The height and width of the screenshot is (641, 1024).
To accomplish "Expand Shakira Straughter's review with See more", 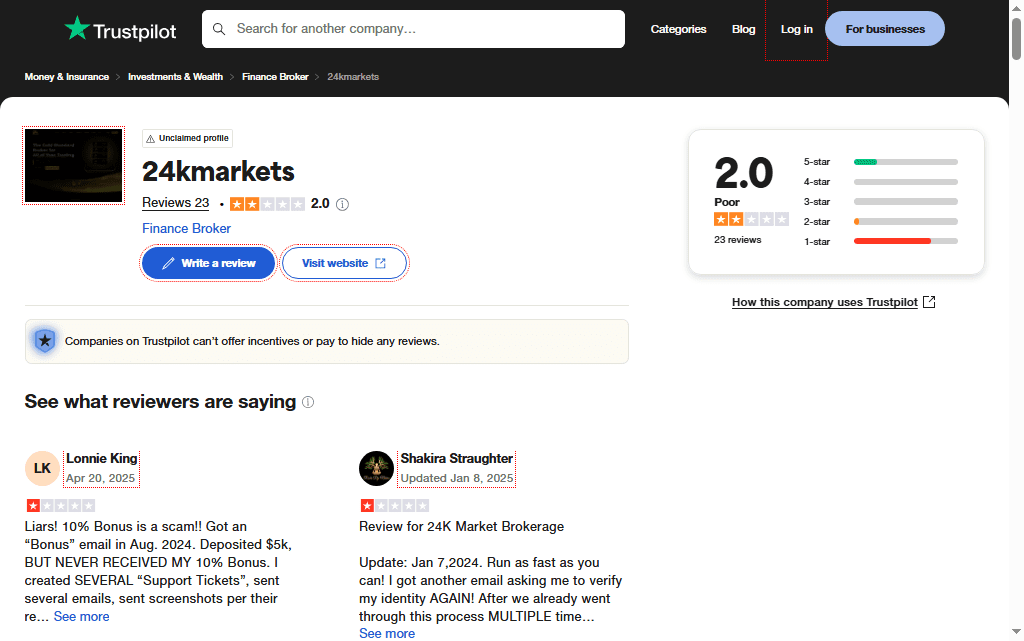I will [x=387, y=634].
